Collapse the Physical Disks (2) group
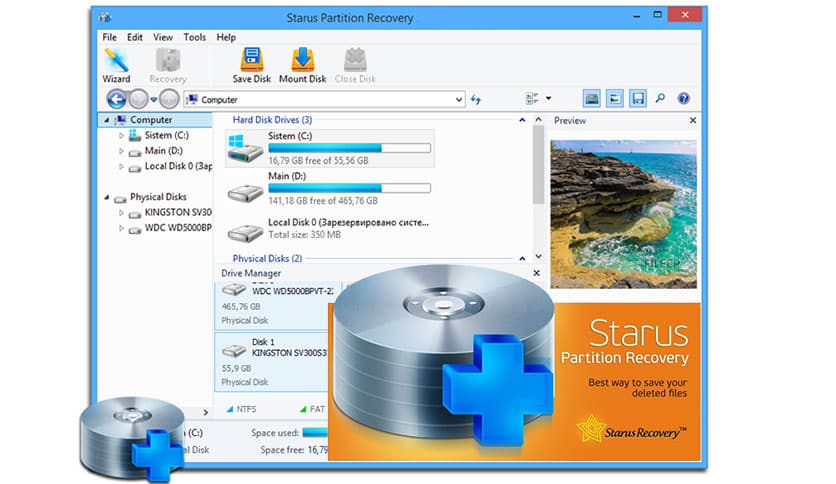Screen dimensions: 836x484 coord(522,259)
